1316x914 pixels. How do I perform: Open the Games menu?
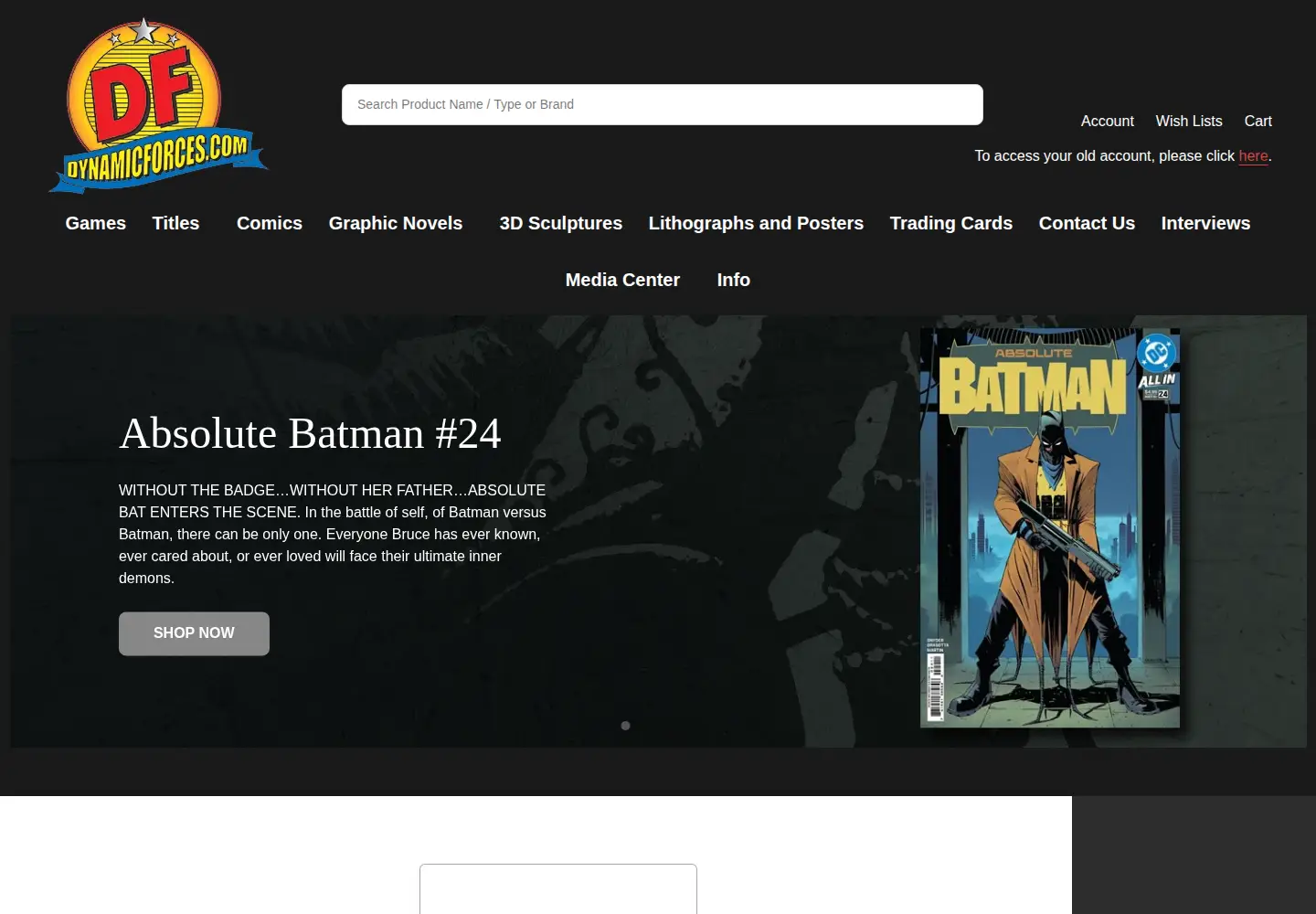pos(96,223)
